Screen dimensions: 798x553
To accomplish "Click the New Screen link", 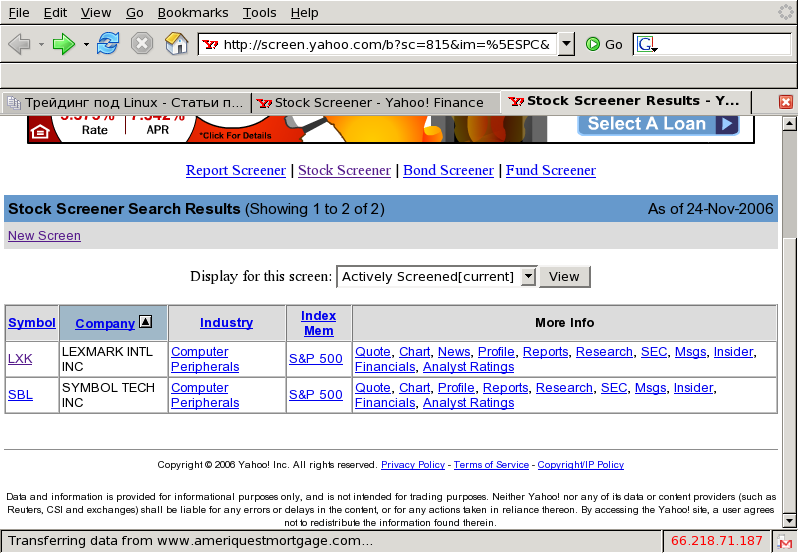I will [x=44, y=236].
